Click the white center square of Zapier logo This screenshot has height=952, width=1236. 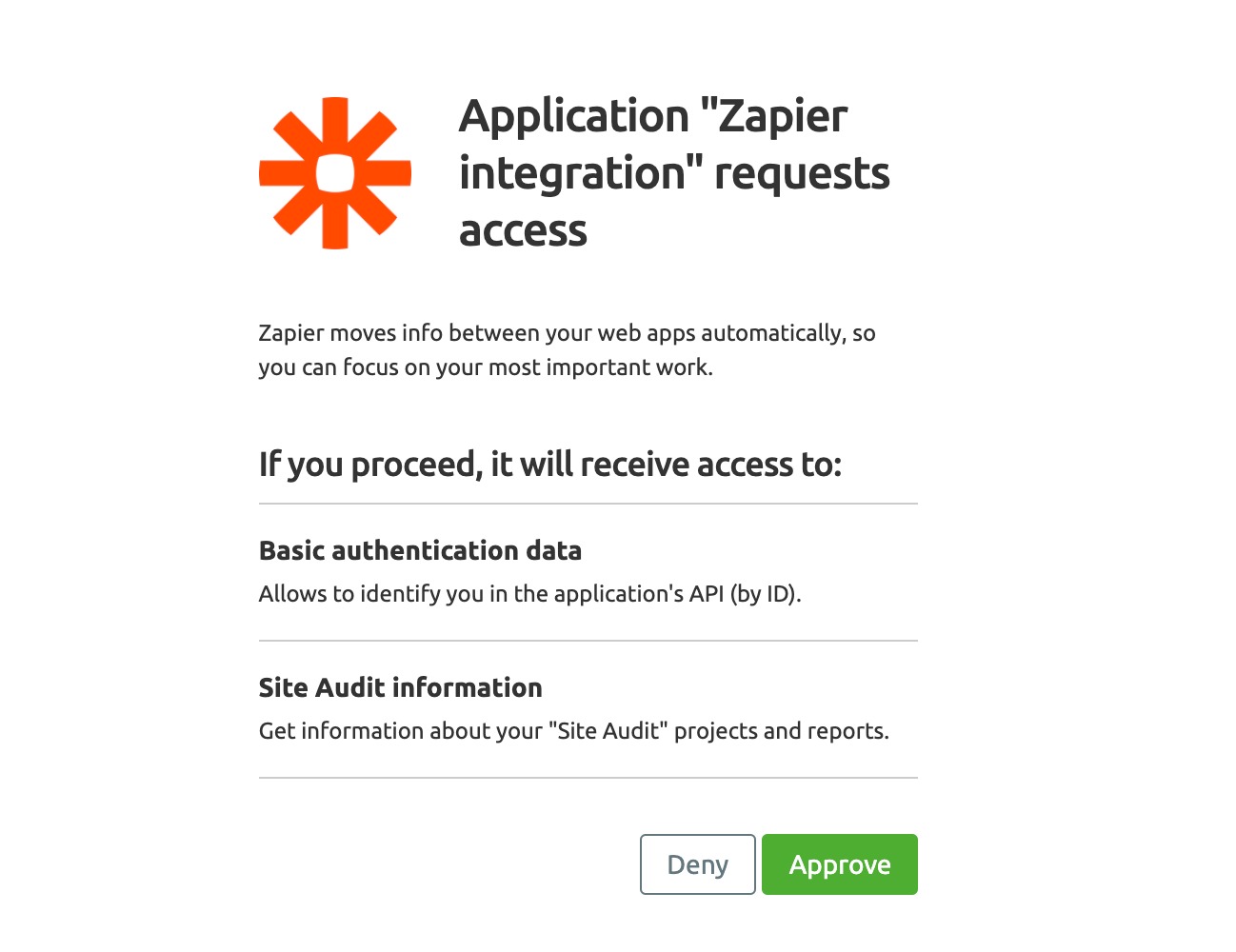[335, 173]
